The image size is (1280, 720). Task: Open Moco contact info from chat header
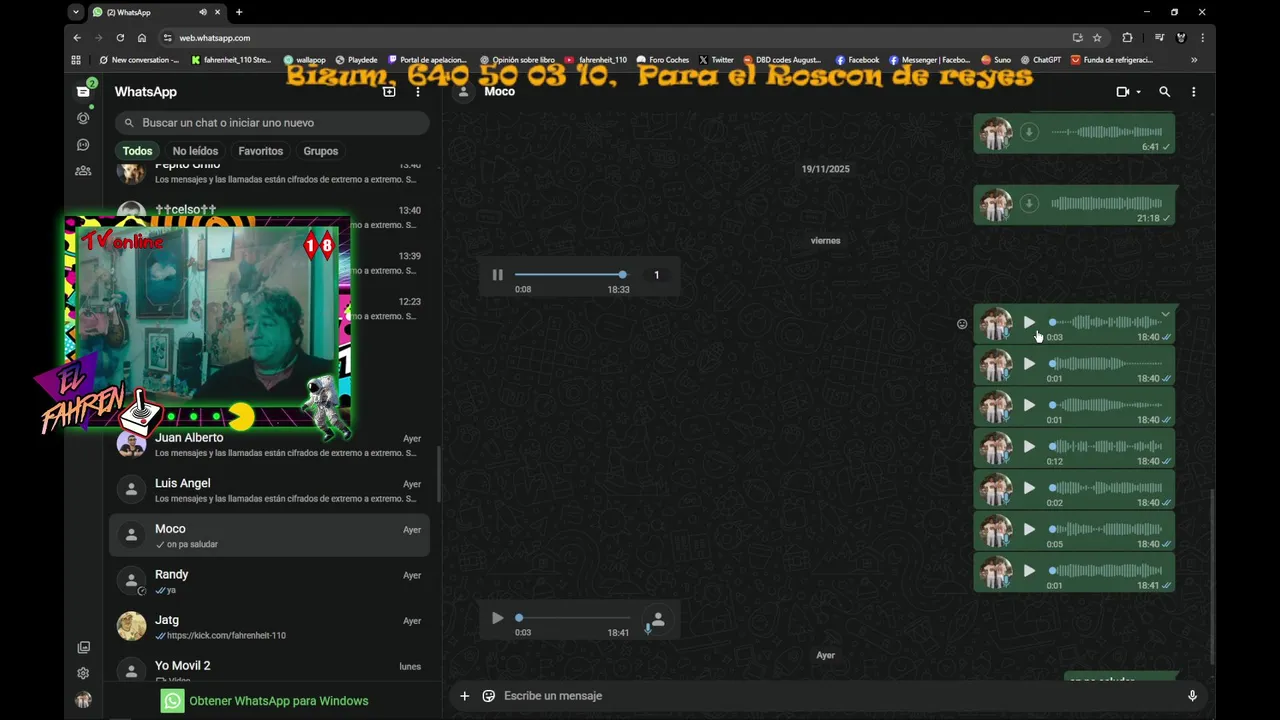(x=499, y=91)
